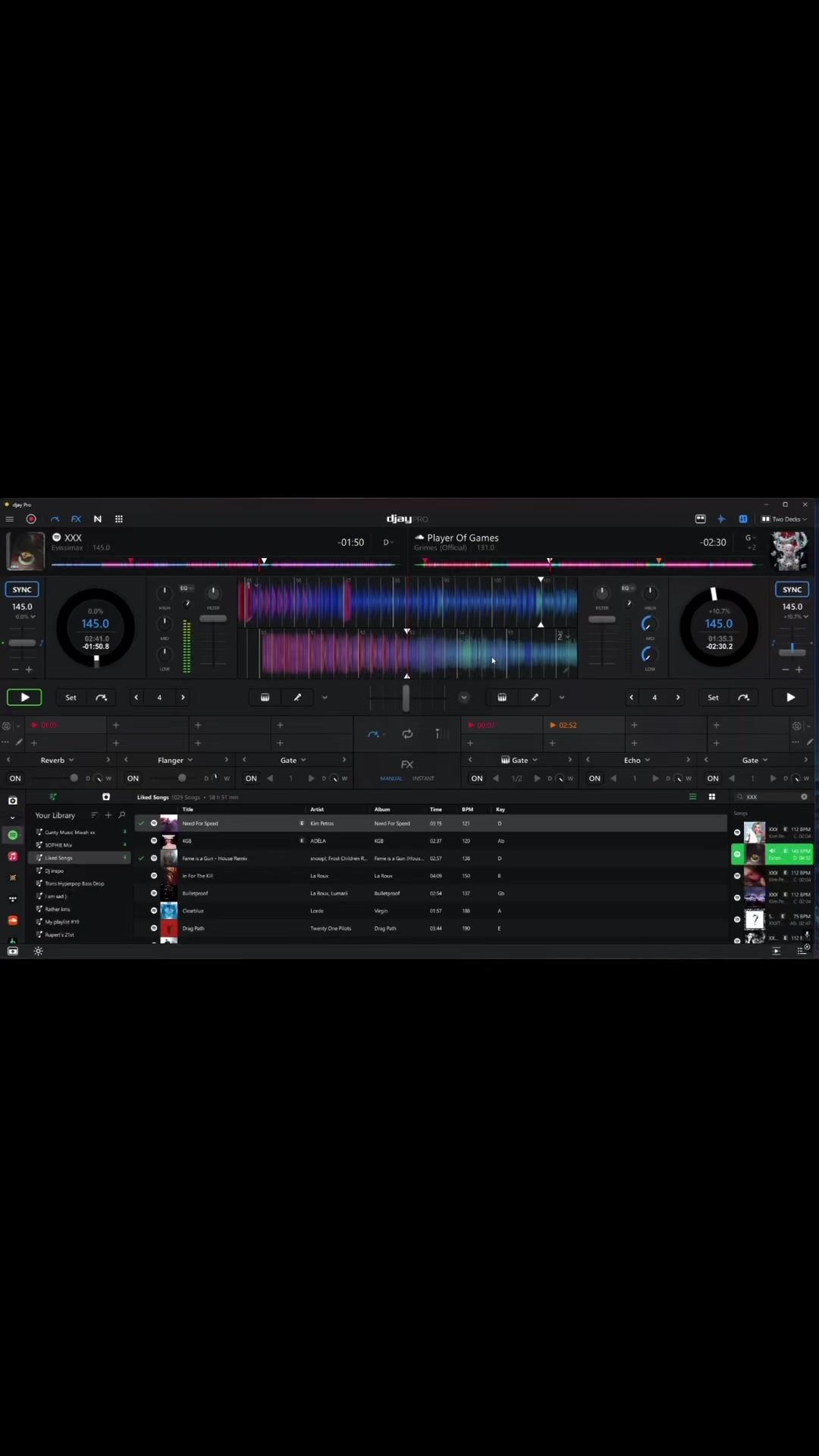Show the FX panel from the top toolbar
Screen dimensions: 819x1456
(x=76, y=519)
